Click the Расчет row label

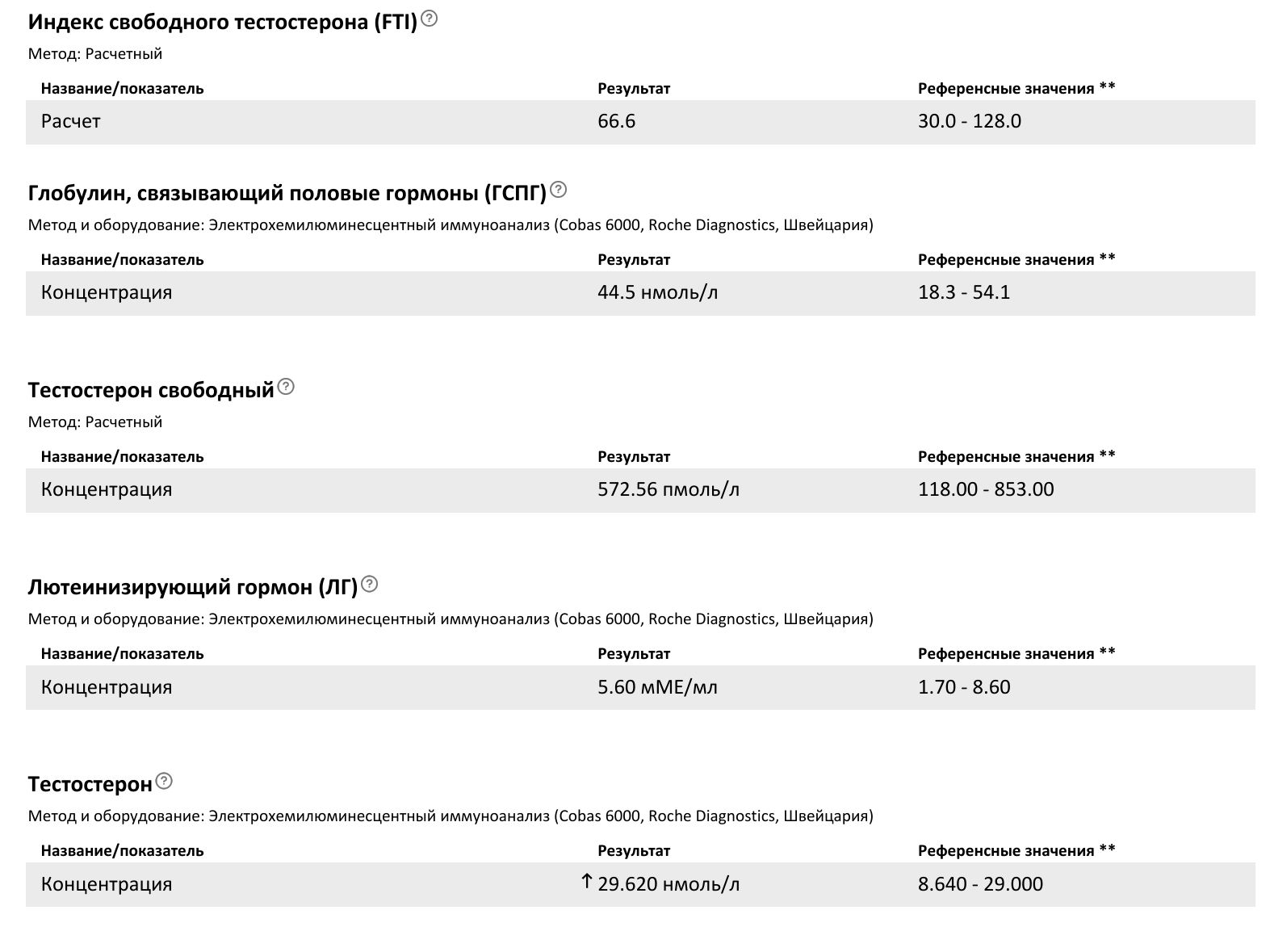[x=71, y=122]
